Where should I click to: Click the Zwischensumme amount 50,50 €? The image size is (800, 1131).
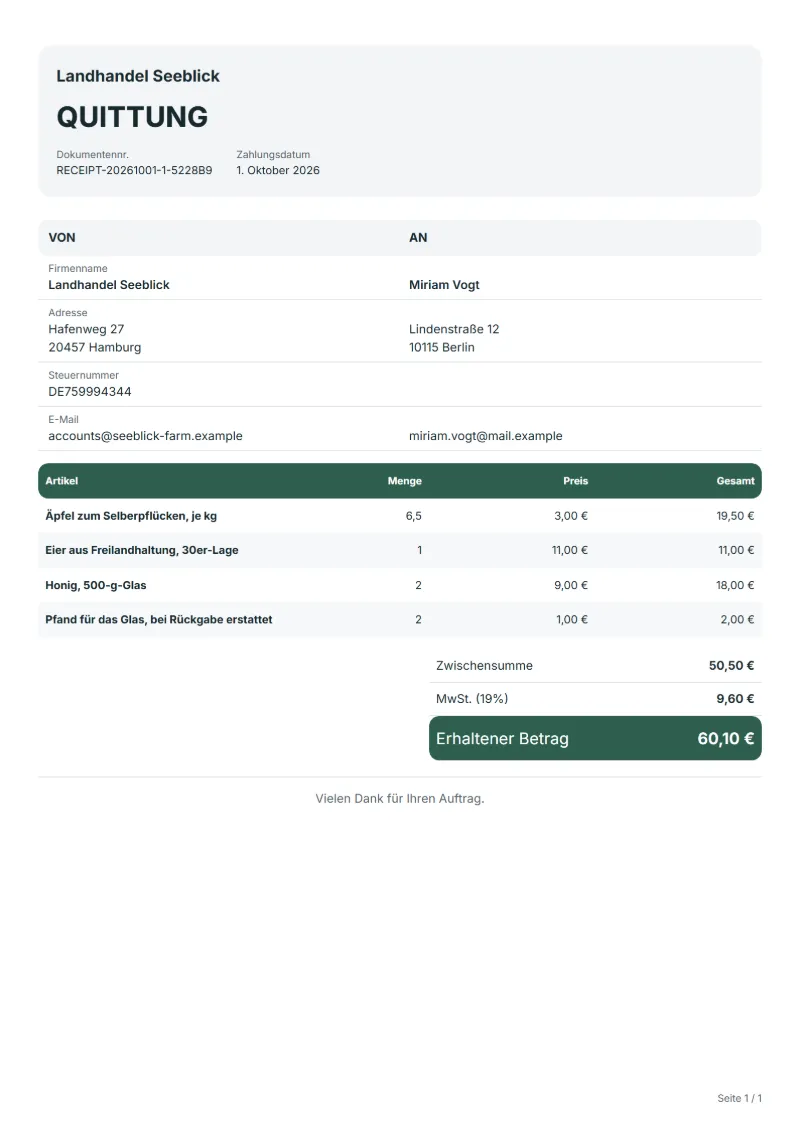pos(731,666)
